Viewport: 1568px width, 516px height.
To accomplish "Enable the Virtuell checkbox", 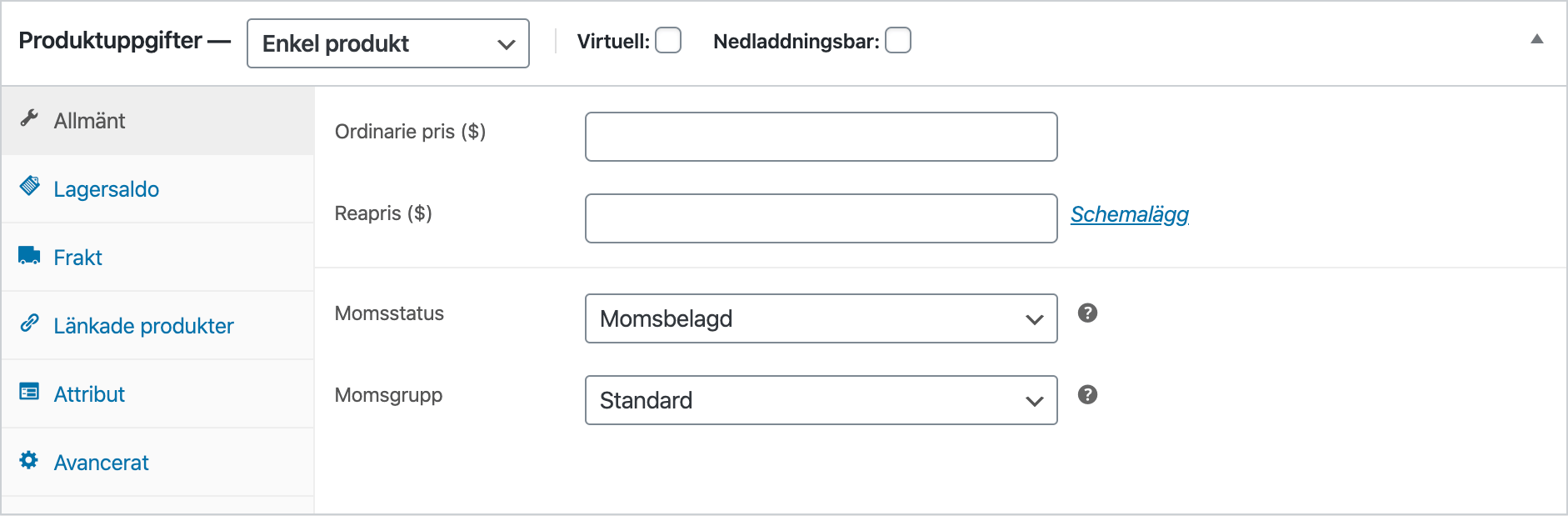I will click(668, 41).
